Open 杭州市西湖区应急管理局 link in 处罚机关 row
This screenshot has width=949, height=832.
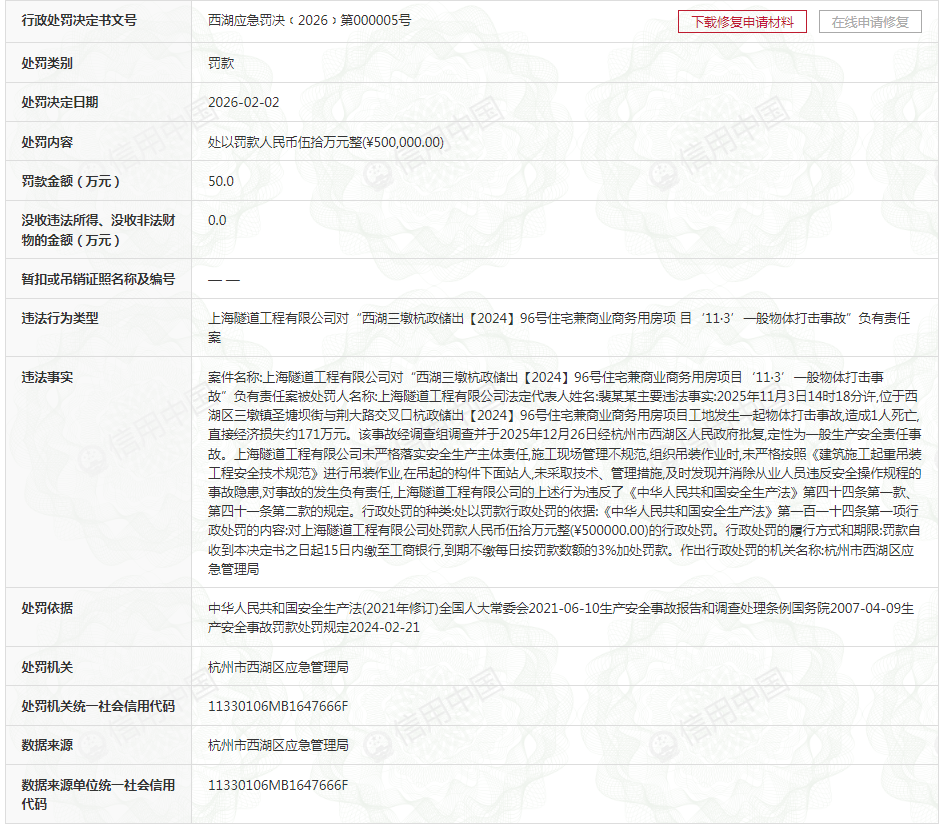(278, 667)
